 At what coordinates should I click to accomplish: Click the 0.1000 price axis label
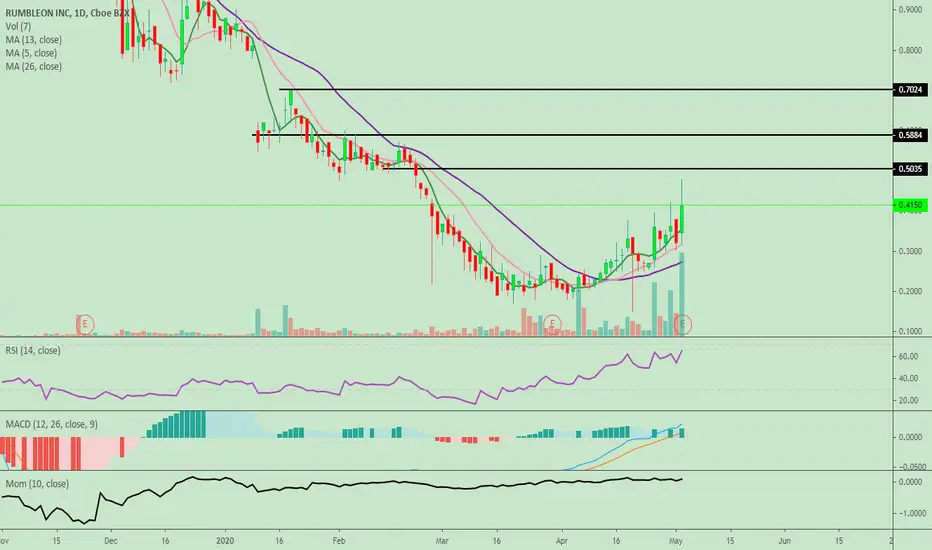(x=910, y=331)
